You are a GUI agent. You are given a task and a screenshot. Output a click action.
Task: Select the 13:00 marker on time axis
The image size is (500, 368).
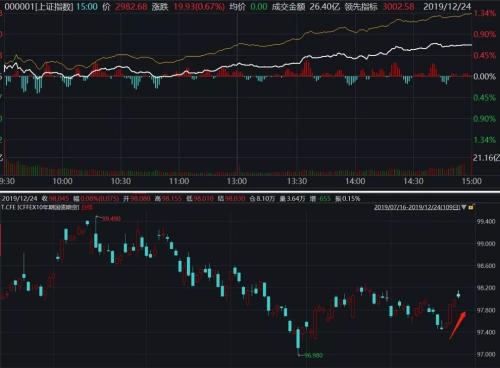(237, 181)
